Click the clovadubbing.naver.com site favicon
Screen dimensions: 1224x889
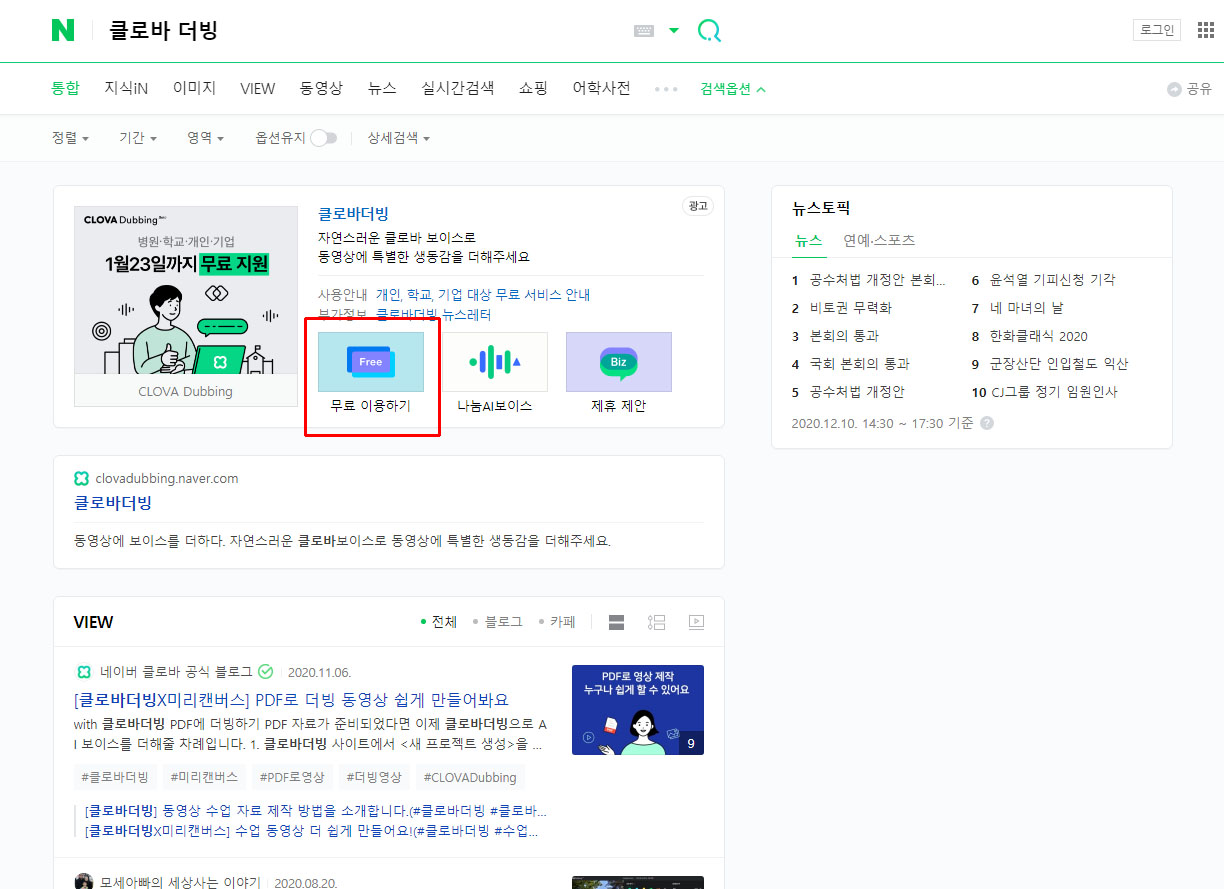[82, 478]
